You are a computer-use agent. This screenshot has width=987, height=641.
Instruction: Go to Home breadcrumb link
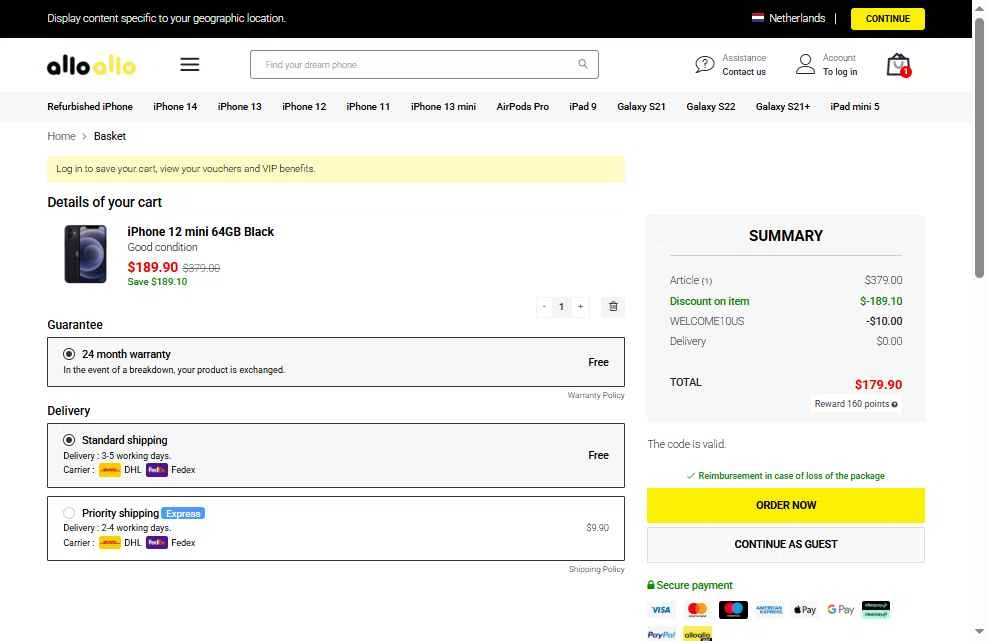[x=61, y=136]
